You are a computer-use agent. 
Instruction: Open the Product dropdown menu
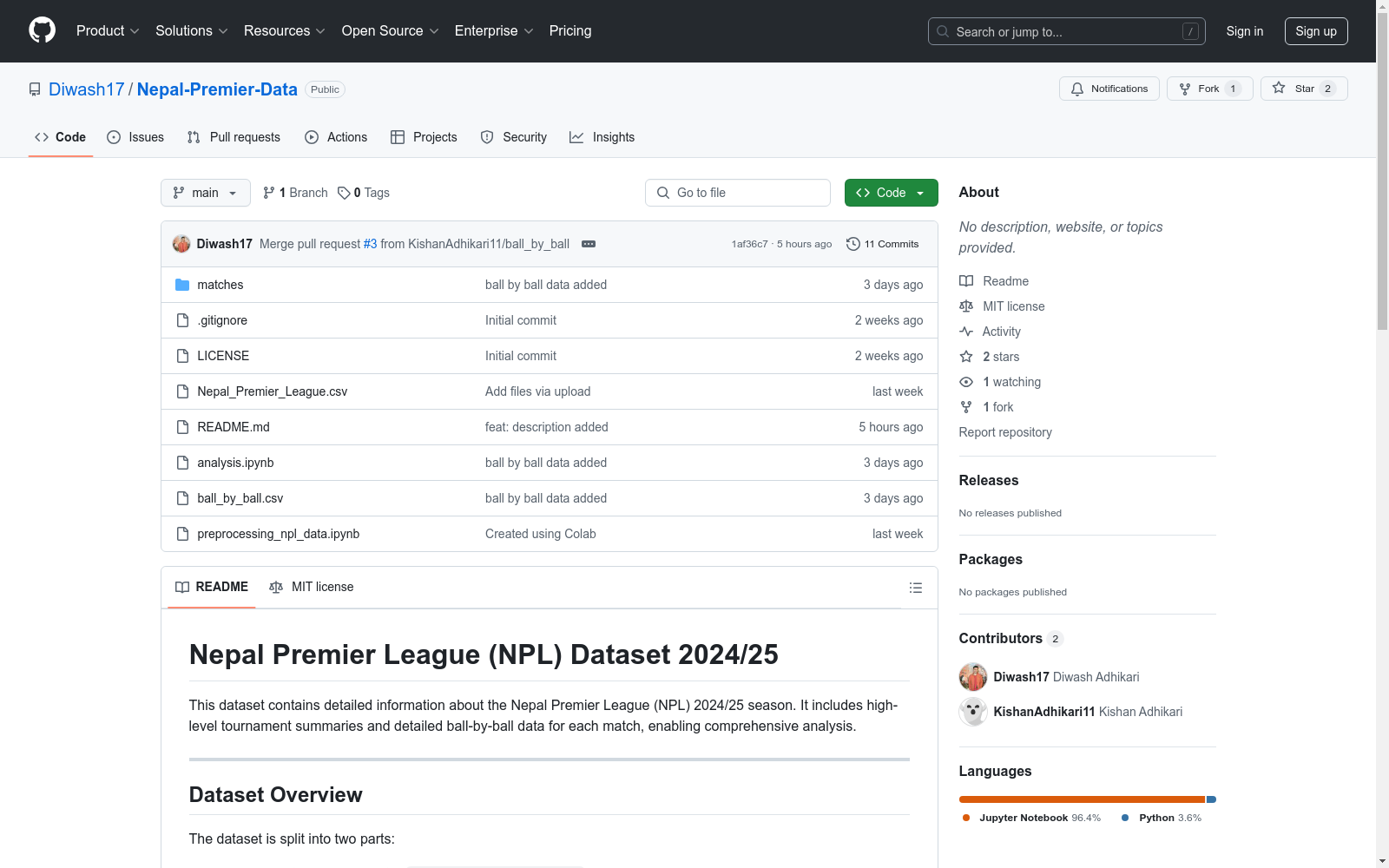pos(108,31)
